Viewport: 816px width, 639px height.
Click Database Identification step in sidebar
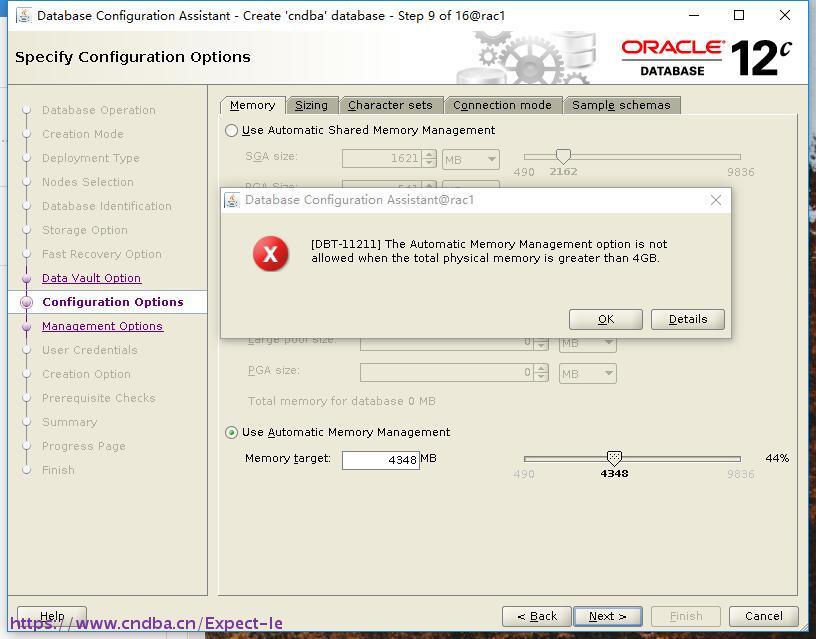click(x=106, y=206)
